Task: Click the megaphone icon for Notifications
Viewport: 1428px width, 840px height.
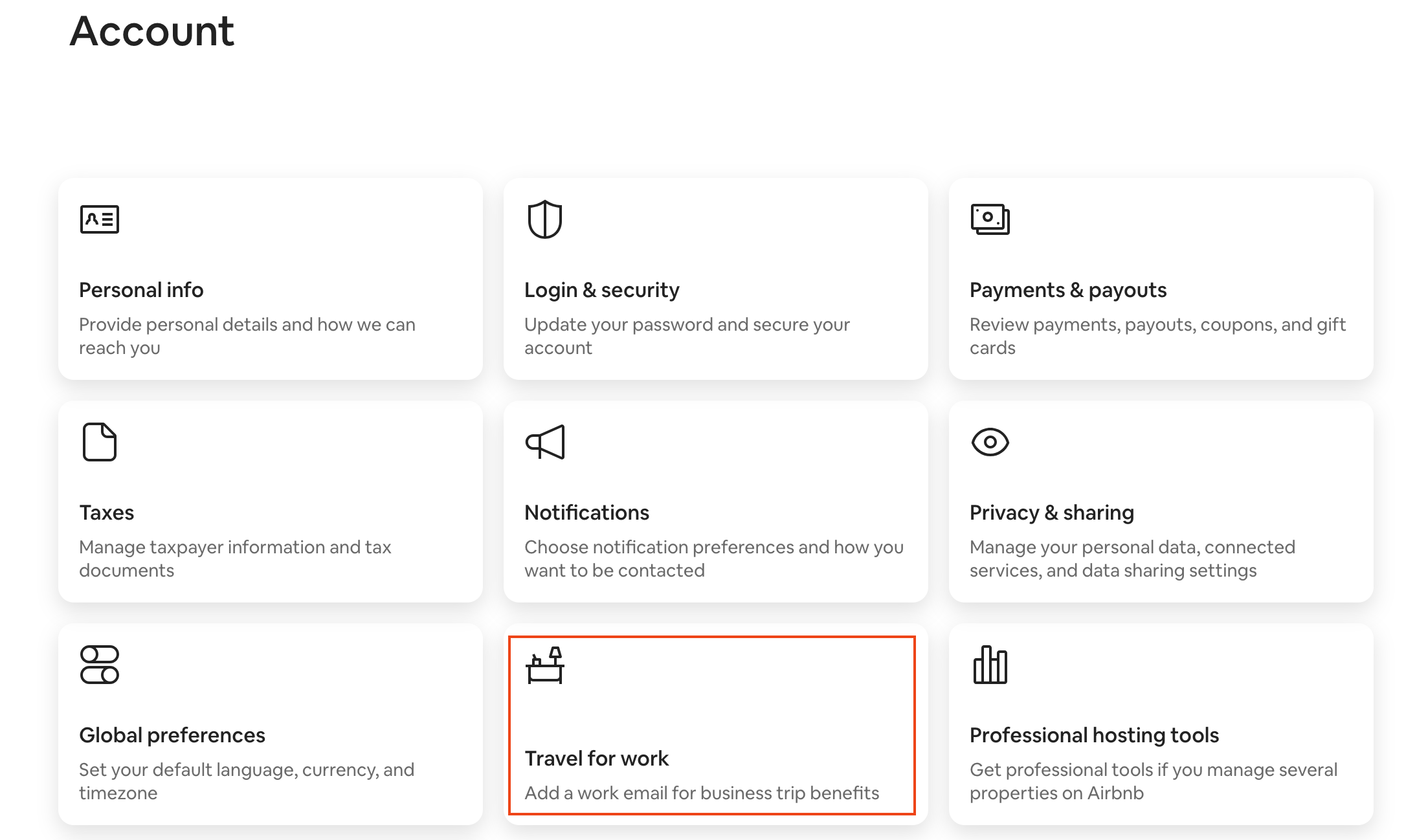Action: tap(545, 442)
